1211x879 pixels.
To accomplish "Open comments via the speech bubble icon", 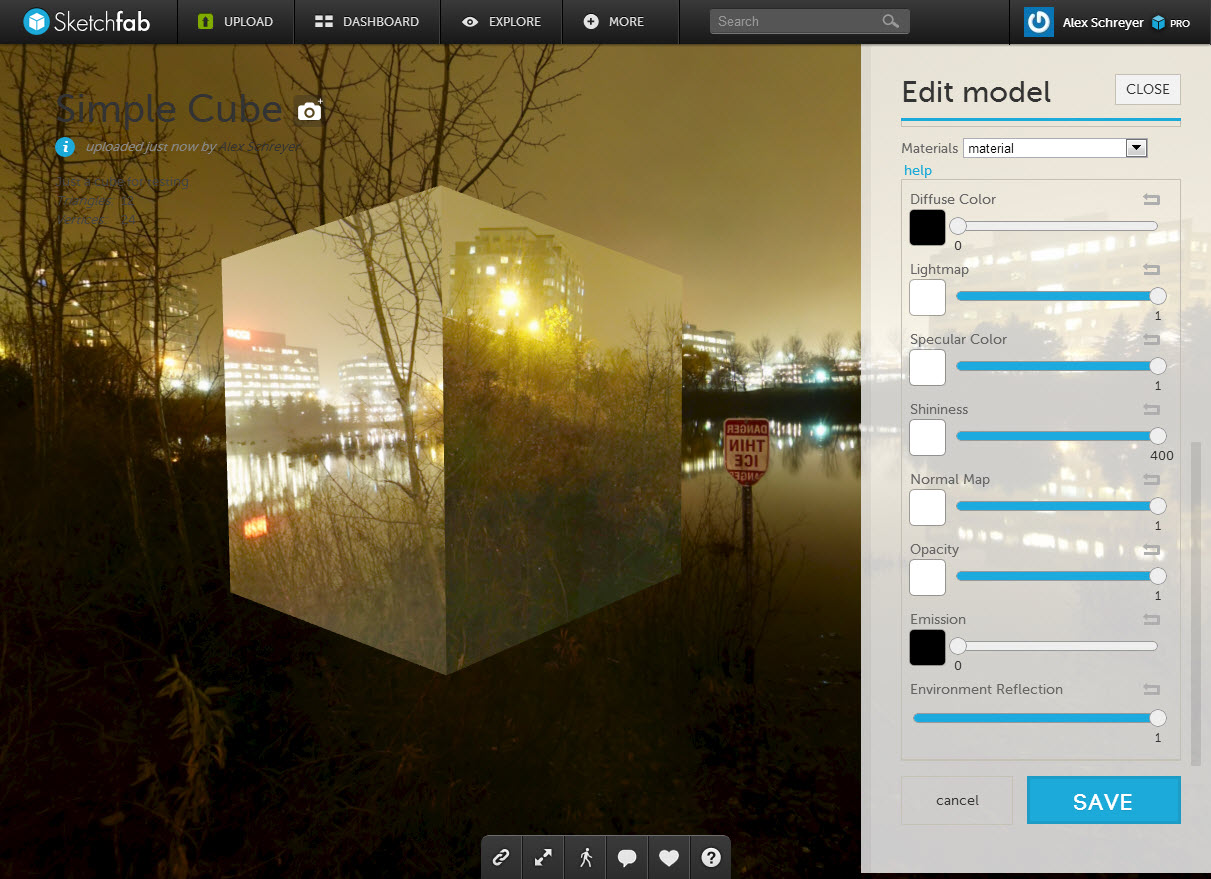I will 627,857.
